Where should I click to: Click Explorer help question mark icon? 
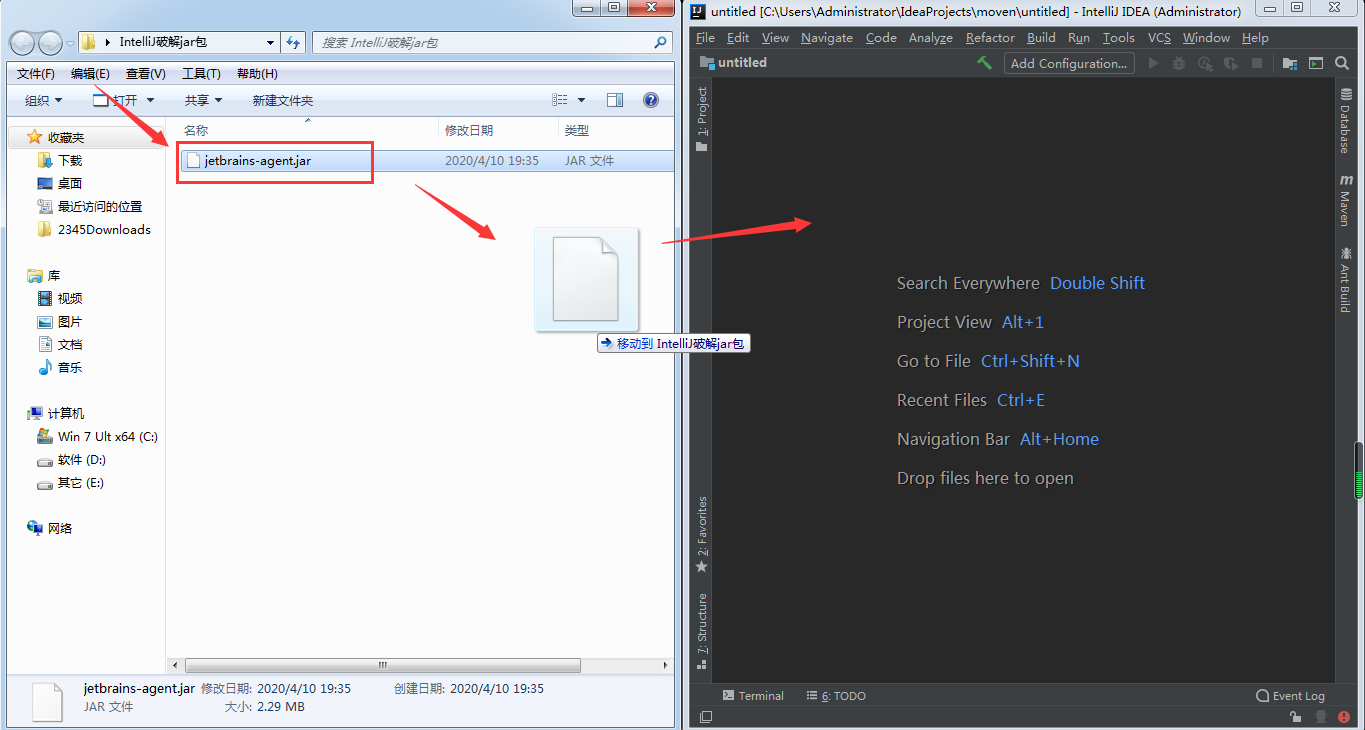point(651,100)
